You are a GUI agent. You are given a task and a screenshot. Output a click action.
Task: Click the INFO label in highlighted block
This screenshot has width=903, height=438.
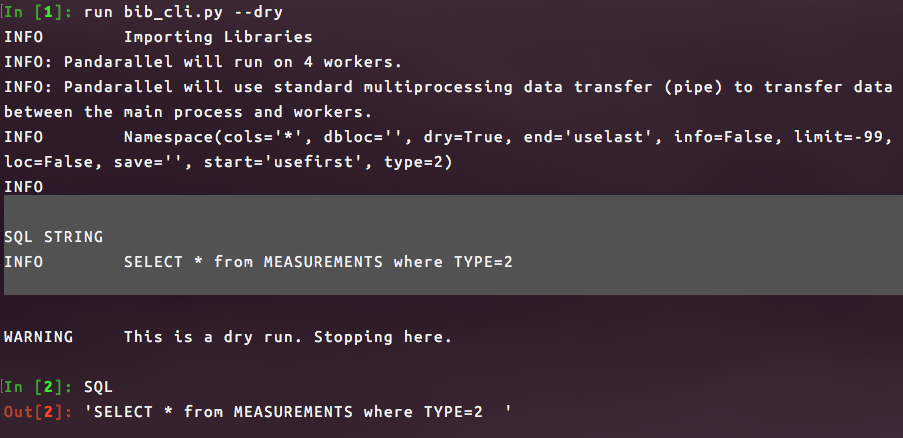[23, 262]
